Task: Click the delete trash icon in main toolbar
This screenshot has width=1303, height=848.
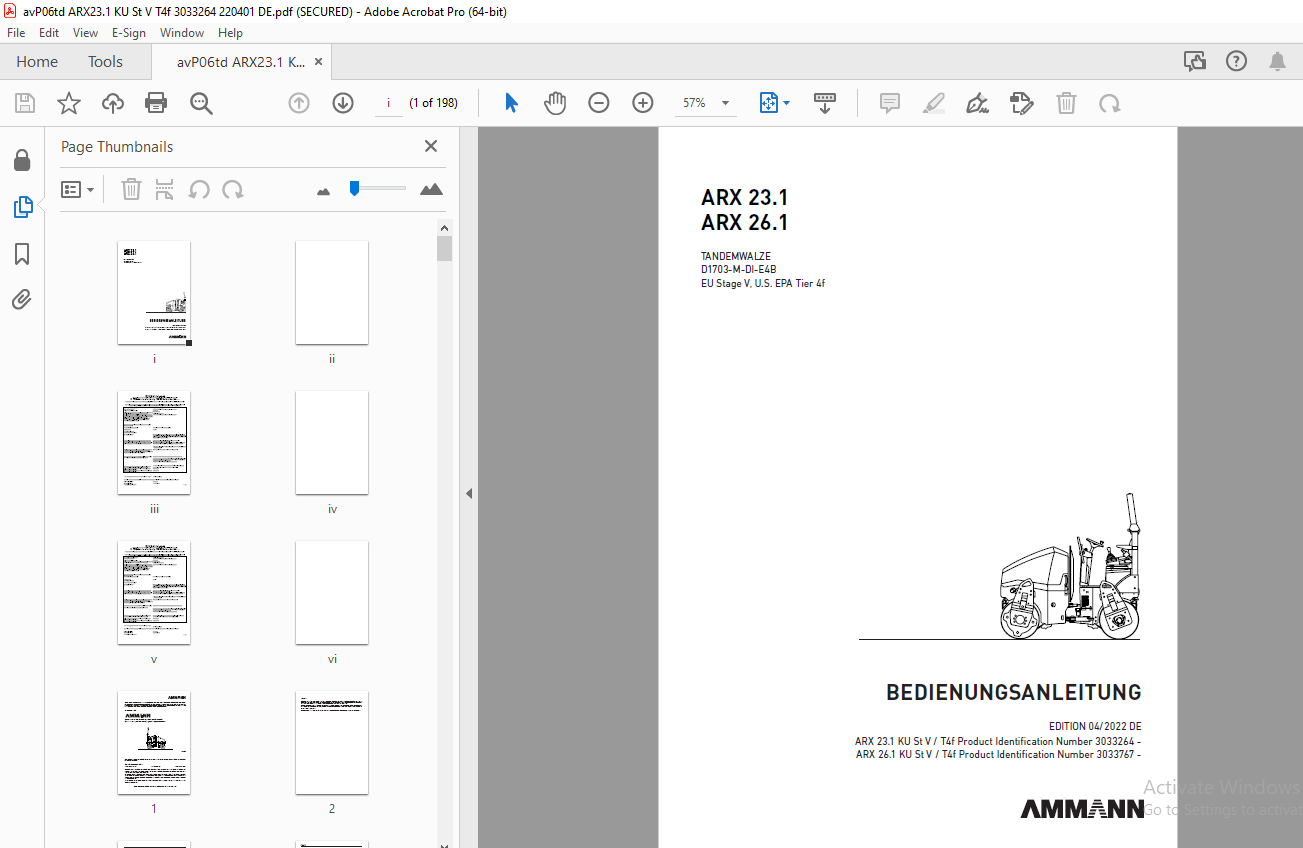Action: click(x=1067, y=103)
